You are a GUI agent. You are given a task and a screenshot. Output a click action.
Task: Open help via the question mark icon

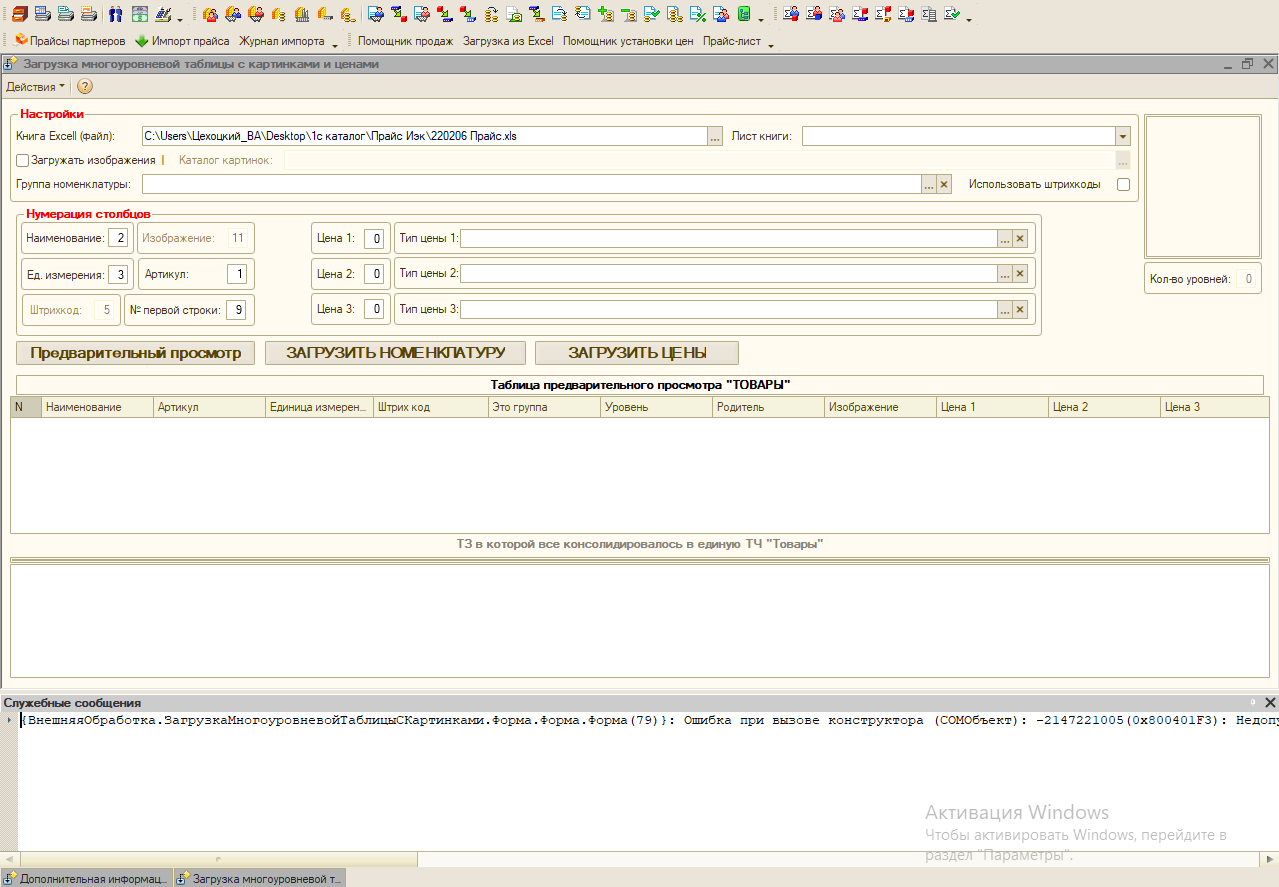click(85, 87)
